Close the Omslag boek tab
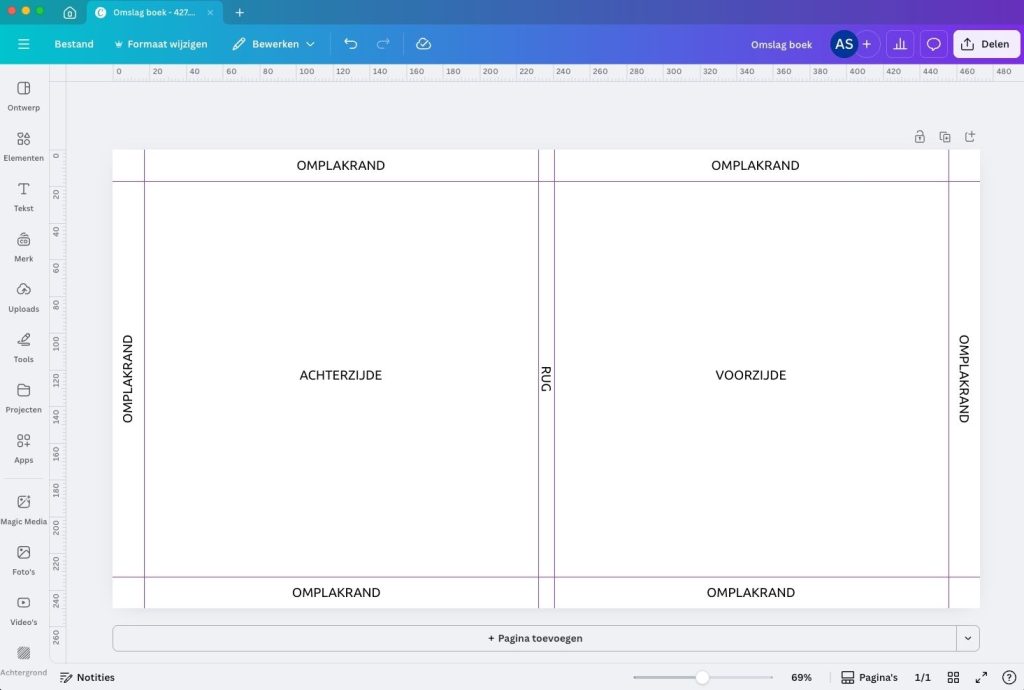 click(x=210, y=12)
